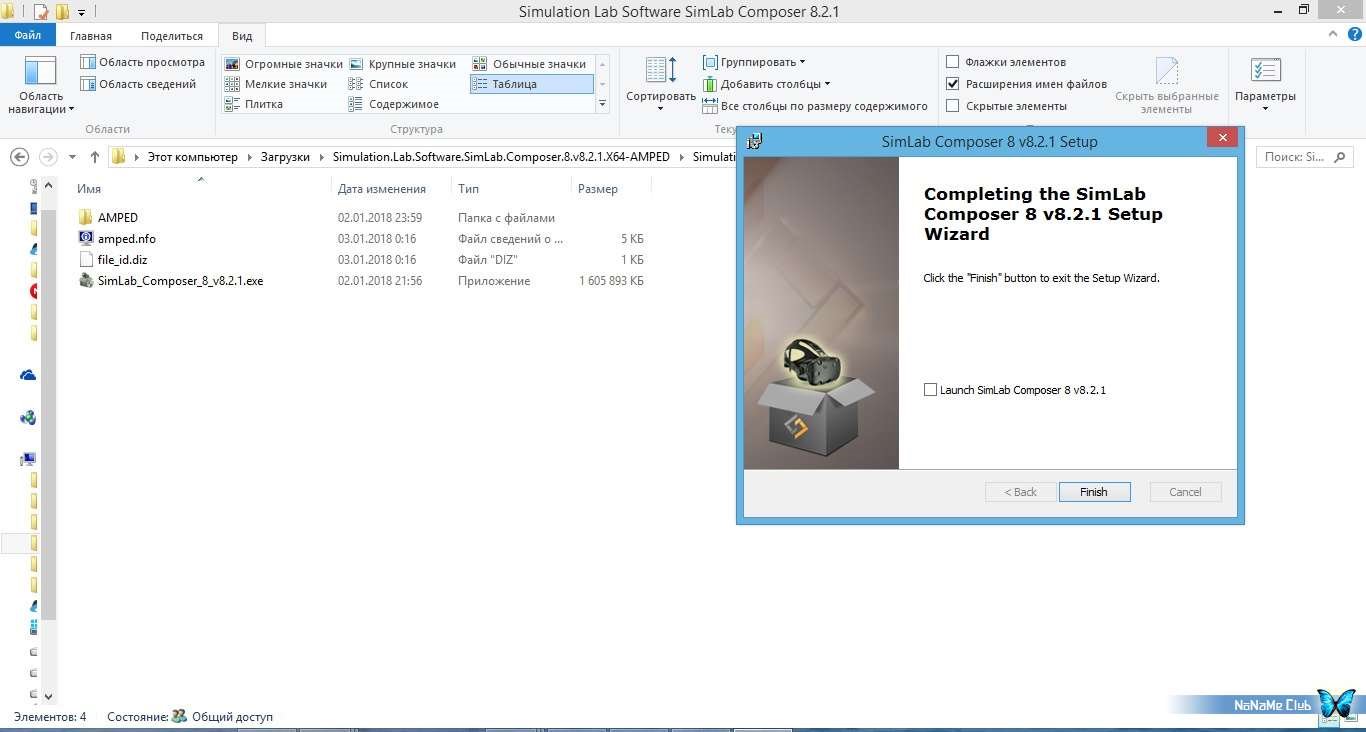Switch to the Поделиться tab
This screenshot has width=1366, height=732.
(172, 36)
